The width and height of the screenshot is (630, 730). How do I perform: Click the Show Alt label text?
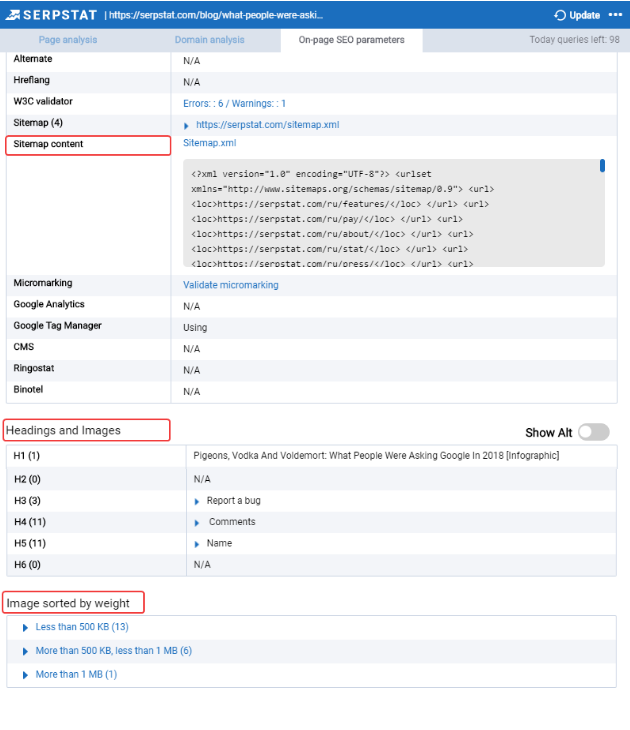click(x=549, y=433)
